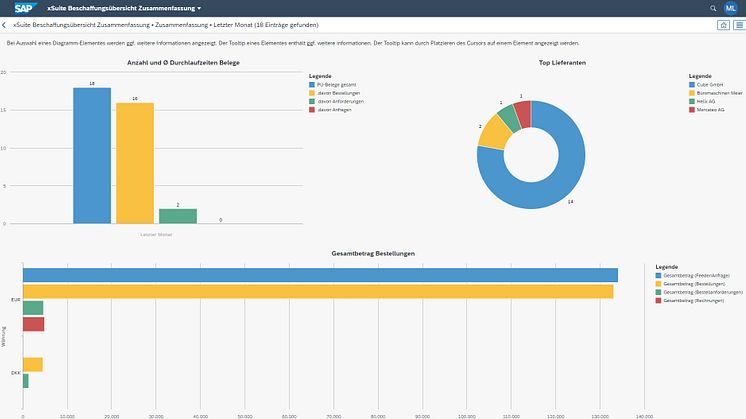
Task: Click 'davon Anfragen' red legend entry
Action: pyautogui.click(x=334, y=109)
